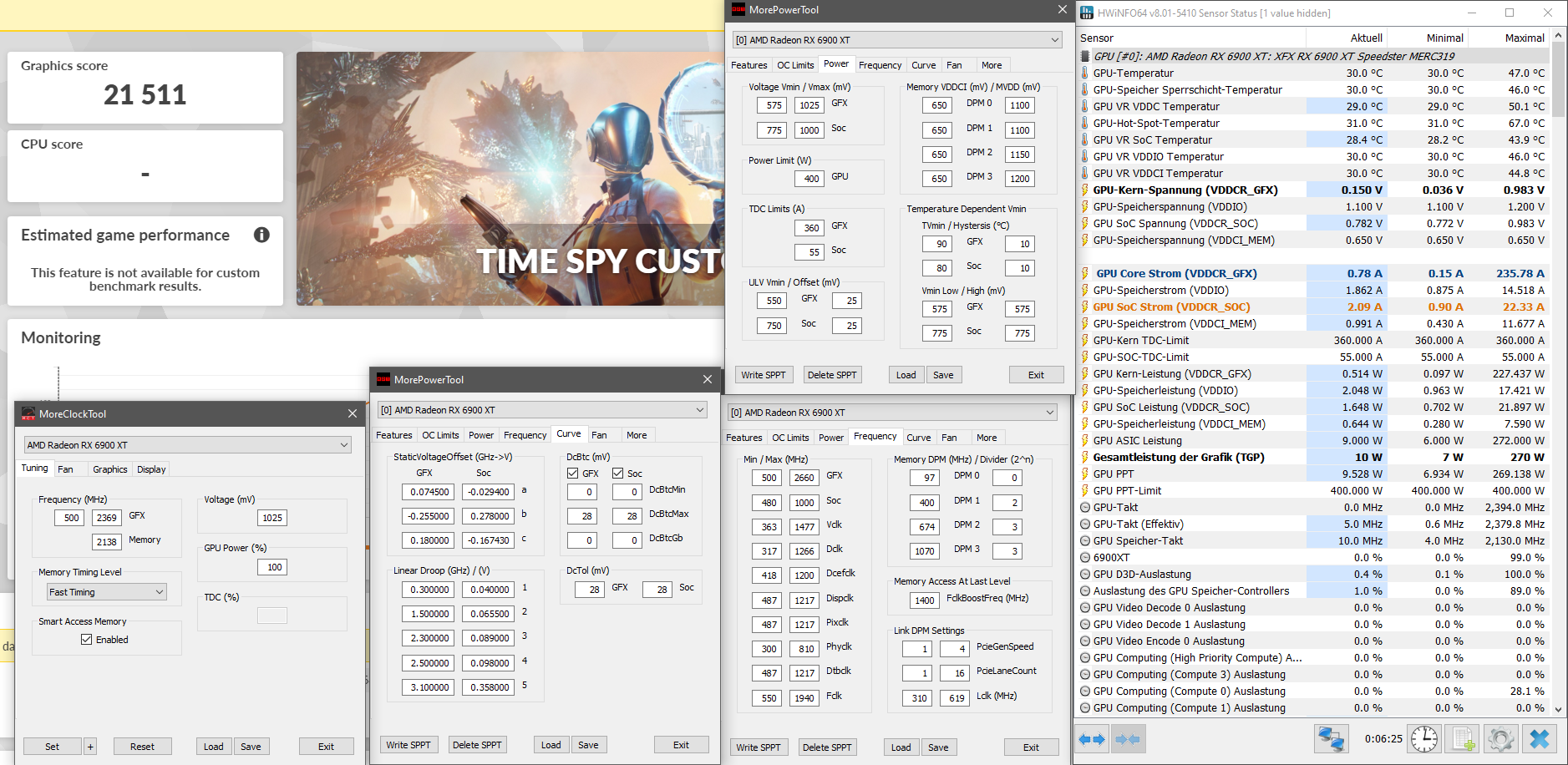The image size is (1568, 765).
Task: Open HWiNFO remote monitoring network icon
Action: tap(1330, 739)
